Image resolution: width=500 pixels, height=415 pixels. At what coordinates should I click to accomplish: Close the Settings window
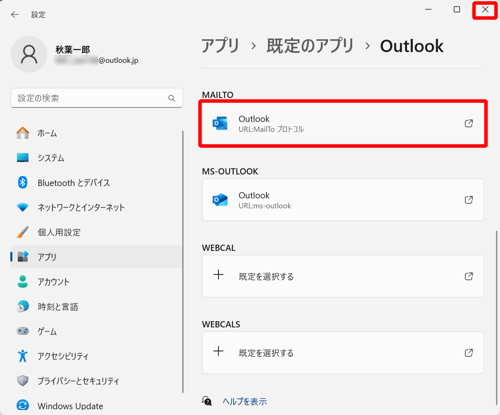pyautogui.click(x=485, y=10)
